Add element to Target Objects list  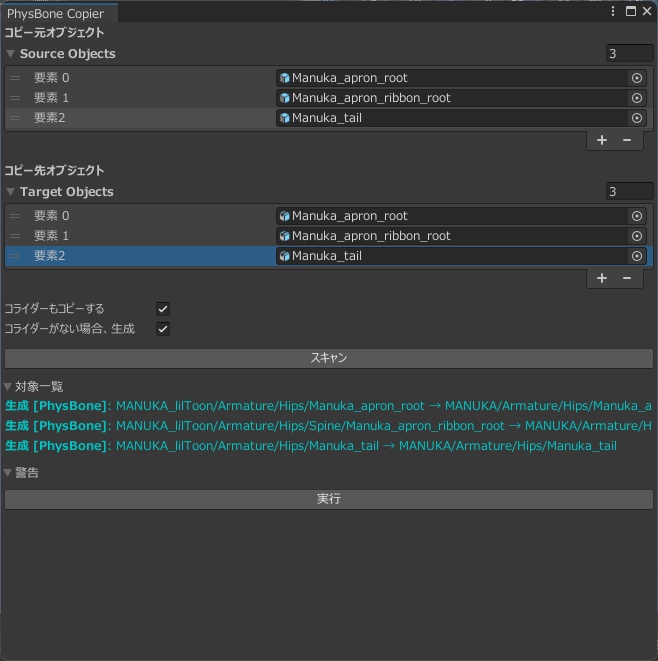point(602,278)
